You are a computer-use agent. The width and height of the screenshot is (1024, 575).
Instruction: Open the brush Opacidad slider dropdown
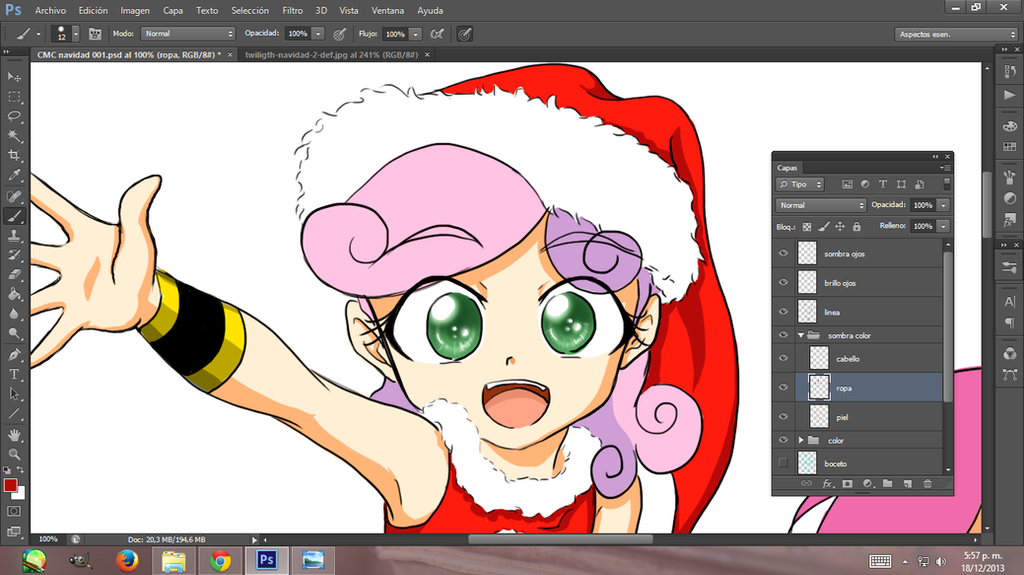pos(318,33)
